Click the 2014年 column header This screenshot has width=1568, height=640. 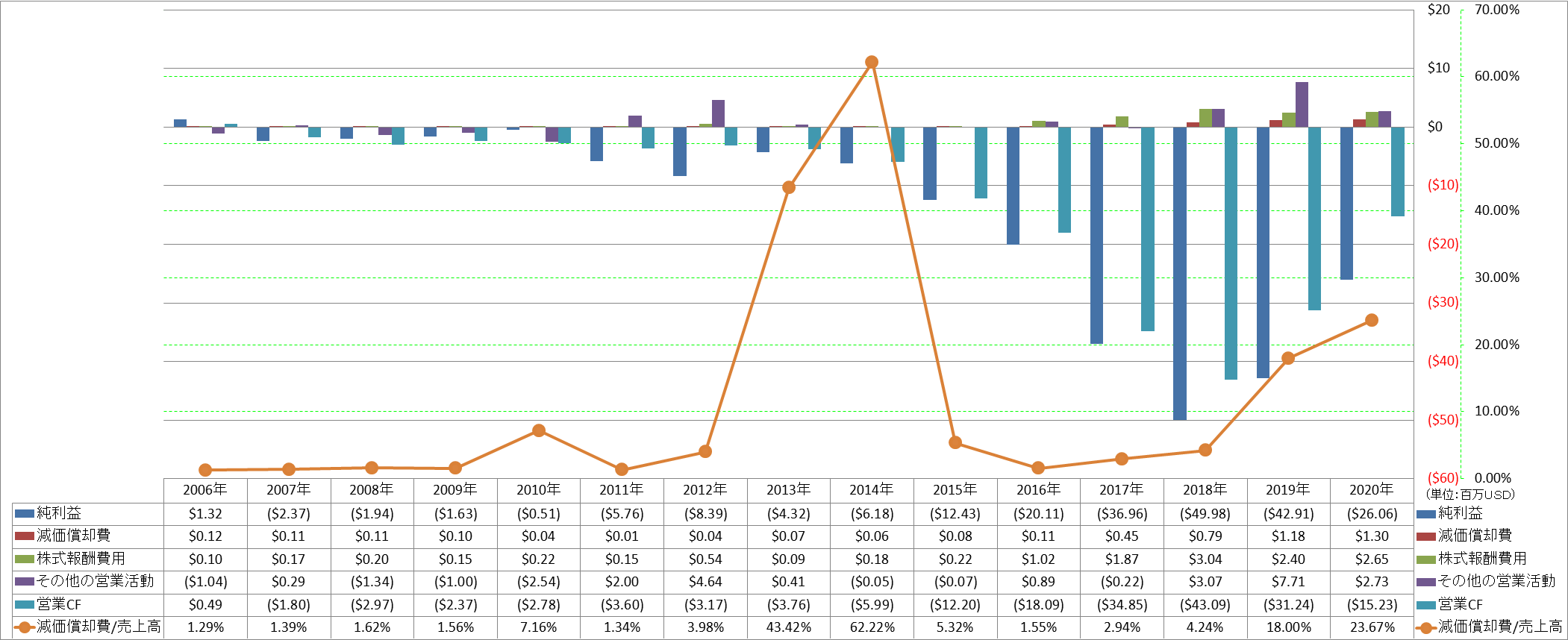point(872,490)
